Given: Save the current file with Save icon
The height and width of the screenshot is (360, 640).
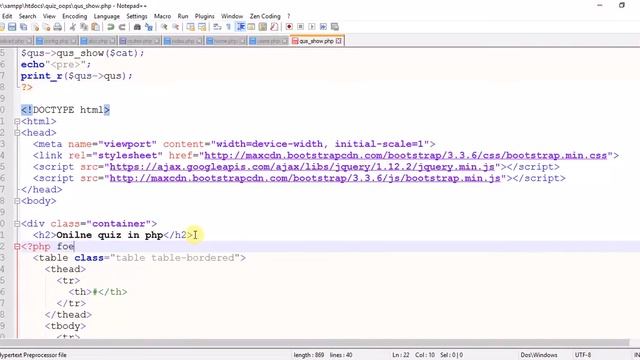Looking at the screenshot, I should [x=12, y=27].
